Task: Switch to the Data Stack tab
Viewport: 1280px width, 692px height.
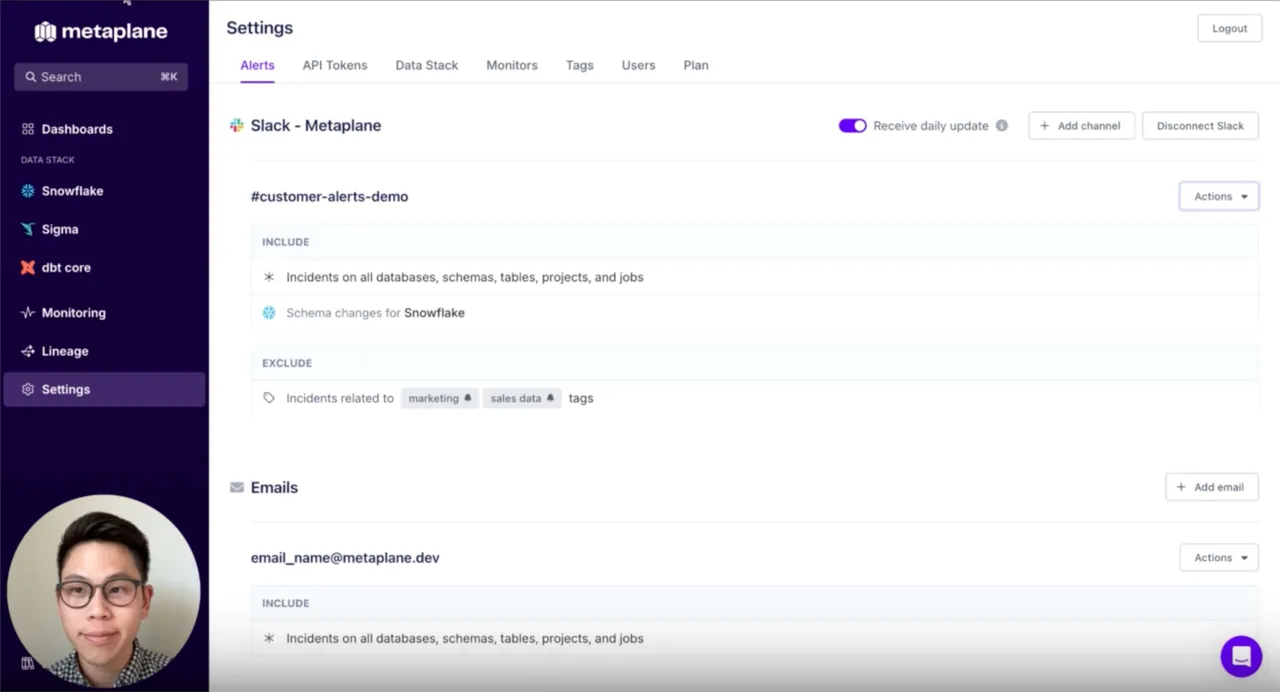Action: click(427, 65)
